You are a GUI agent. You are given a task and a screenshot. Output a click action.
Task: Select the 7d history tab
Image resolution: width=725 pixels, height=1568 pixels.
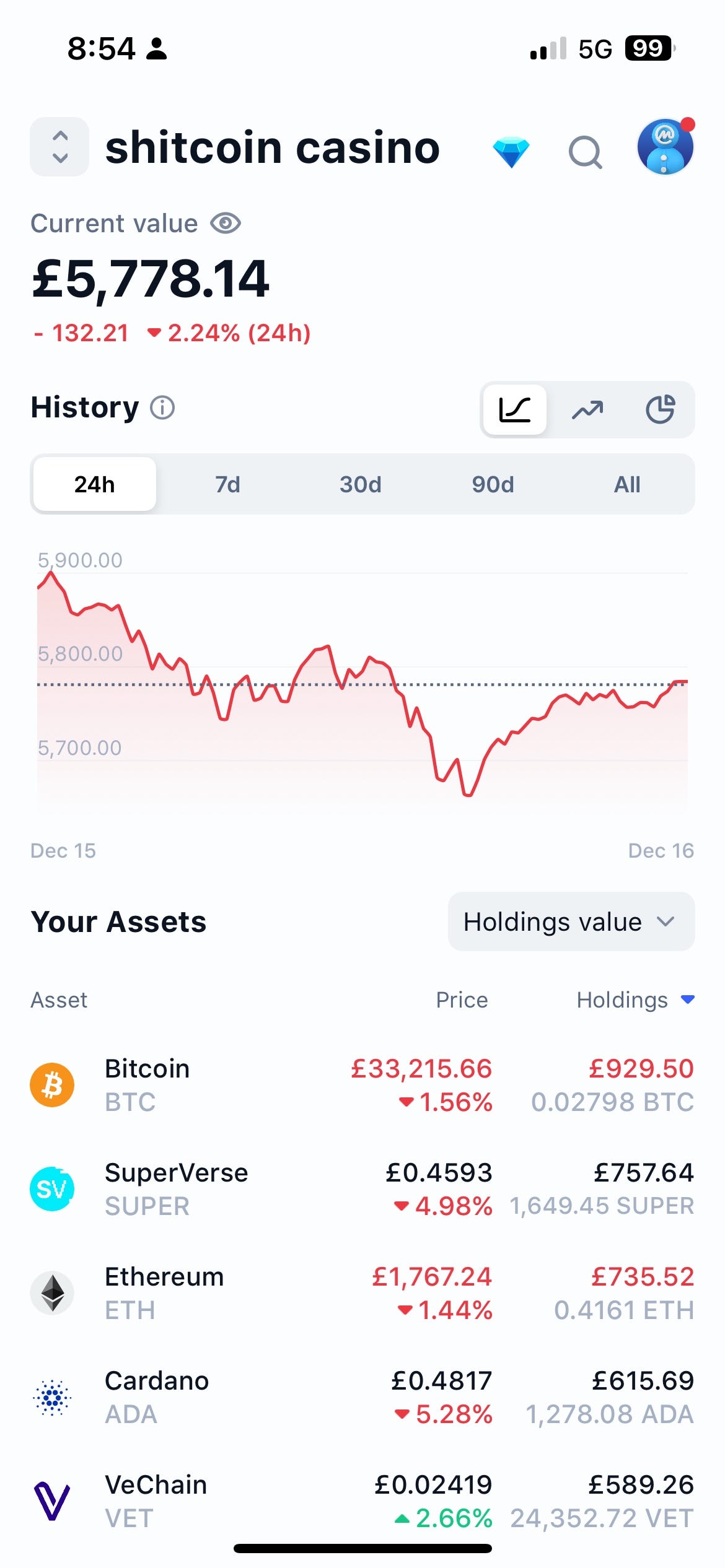tap(227, 484)
